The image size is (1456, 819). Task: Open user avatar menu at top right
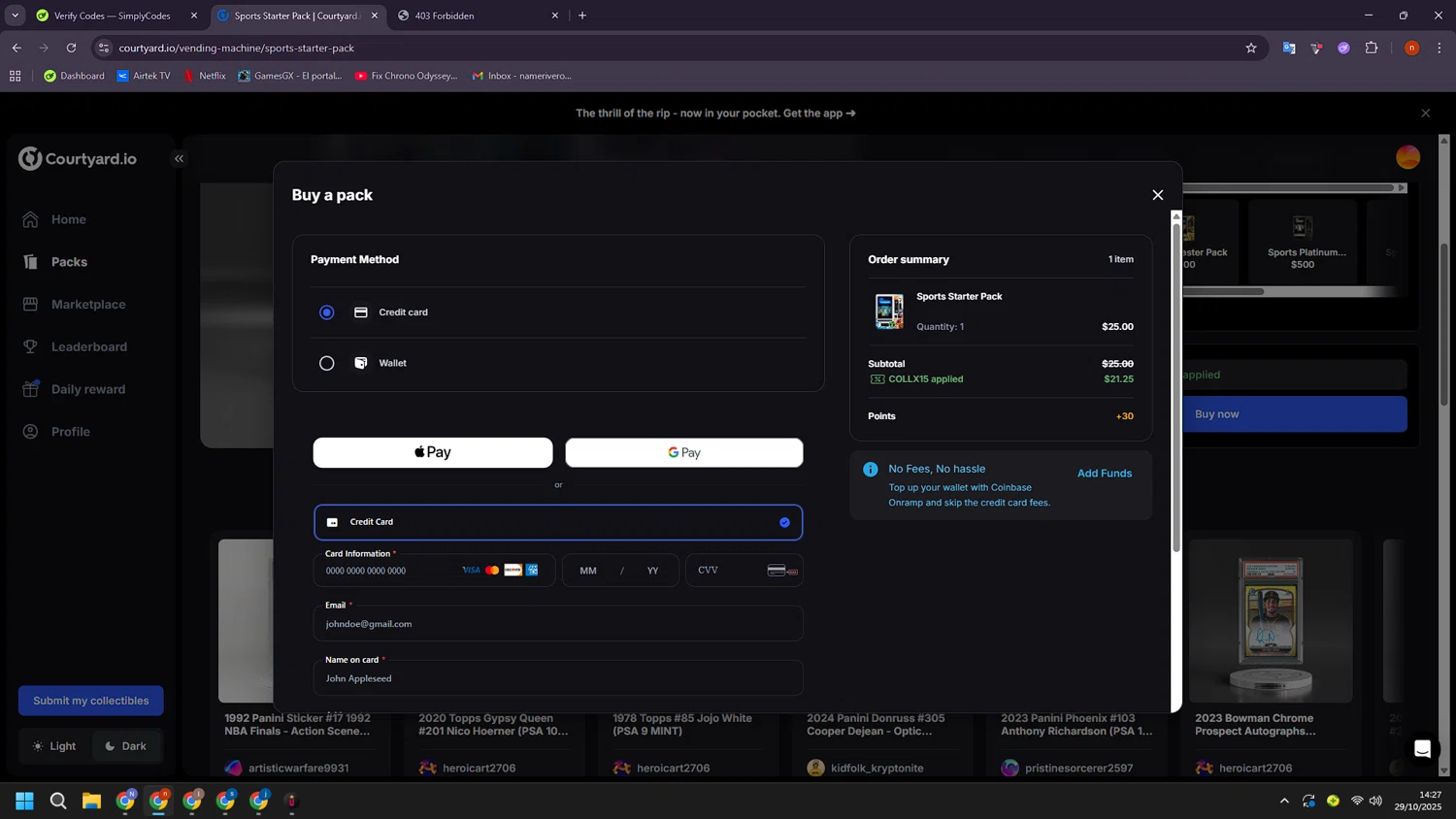pos(1407,157)
